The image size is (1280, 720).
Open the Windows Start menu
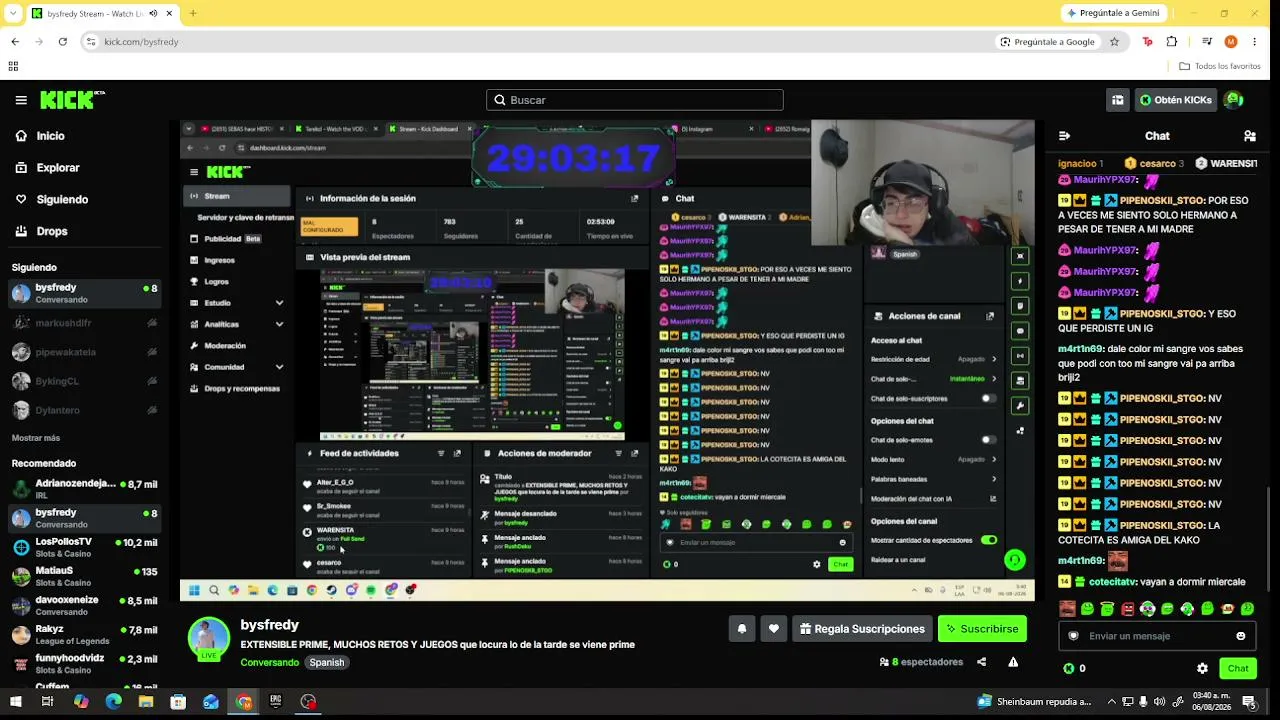tap(14, 702)
